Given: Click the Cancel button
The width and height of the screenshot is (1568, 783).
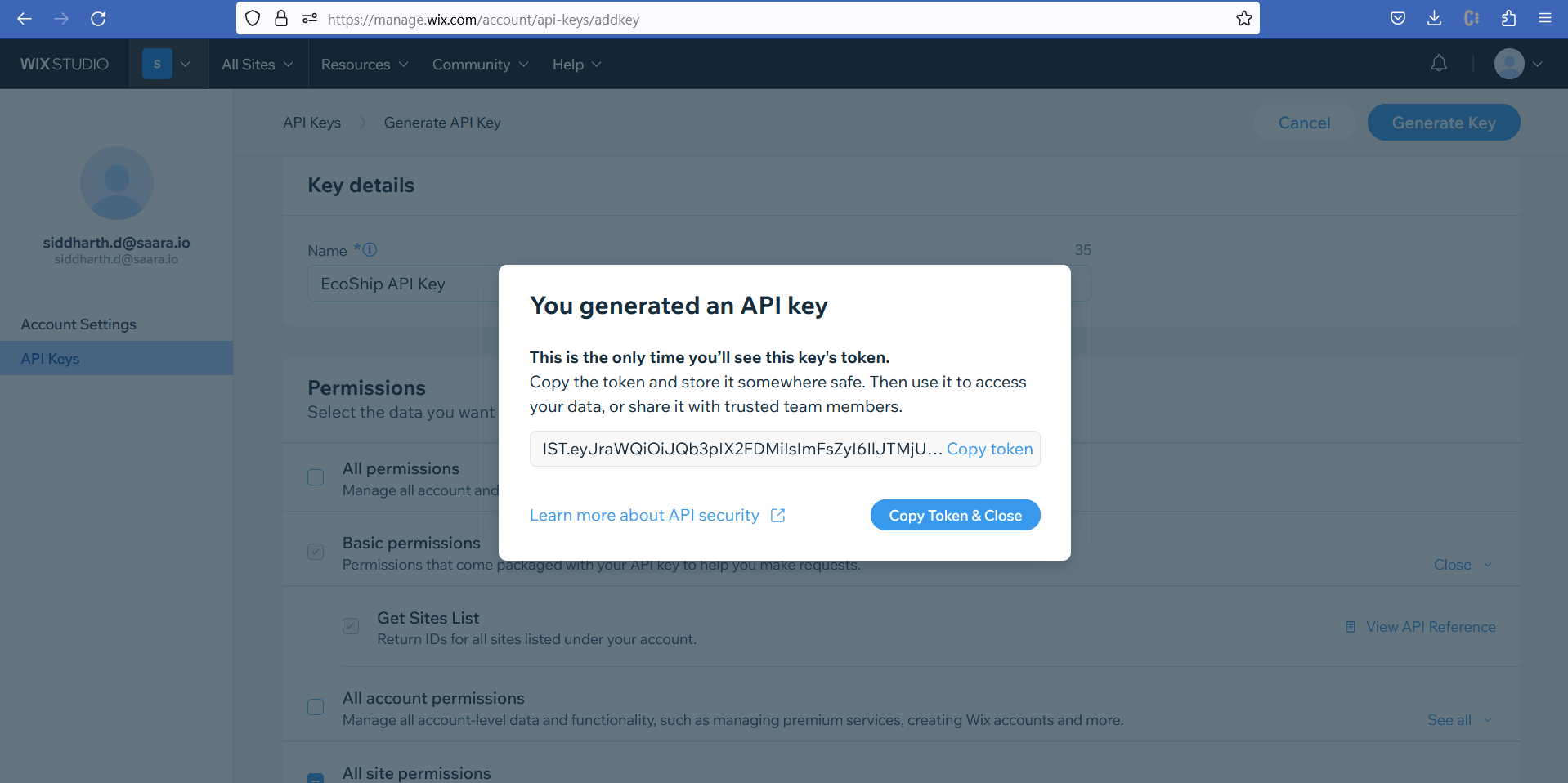Looking at the screenshot, I should (x=1304, y=123).
